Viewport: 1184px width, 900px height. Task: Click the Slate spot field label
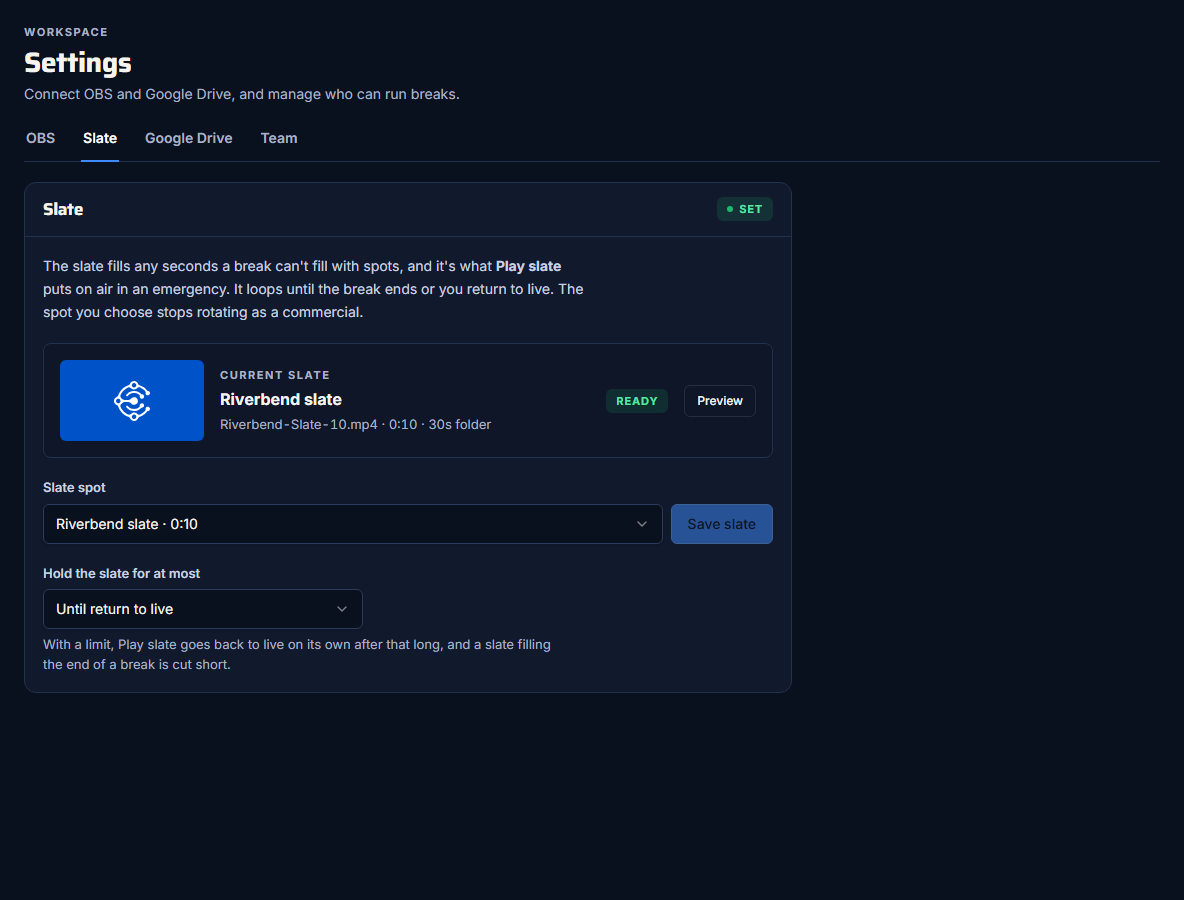pos(74,488)
